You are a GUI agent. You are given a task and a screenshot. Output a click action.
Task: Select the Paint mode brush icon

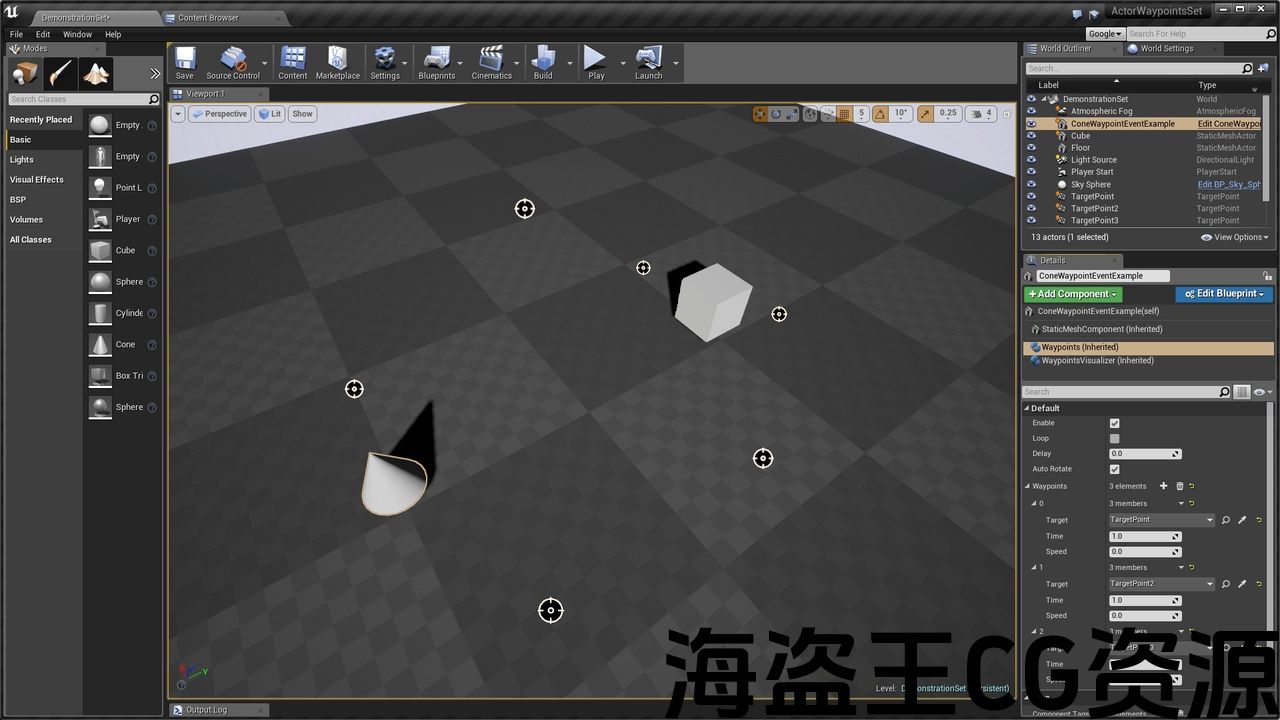[60, 74]
